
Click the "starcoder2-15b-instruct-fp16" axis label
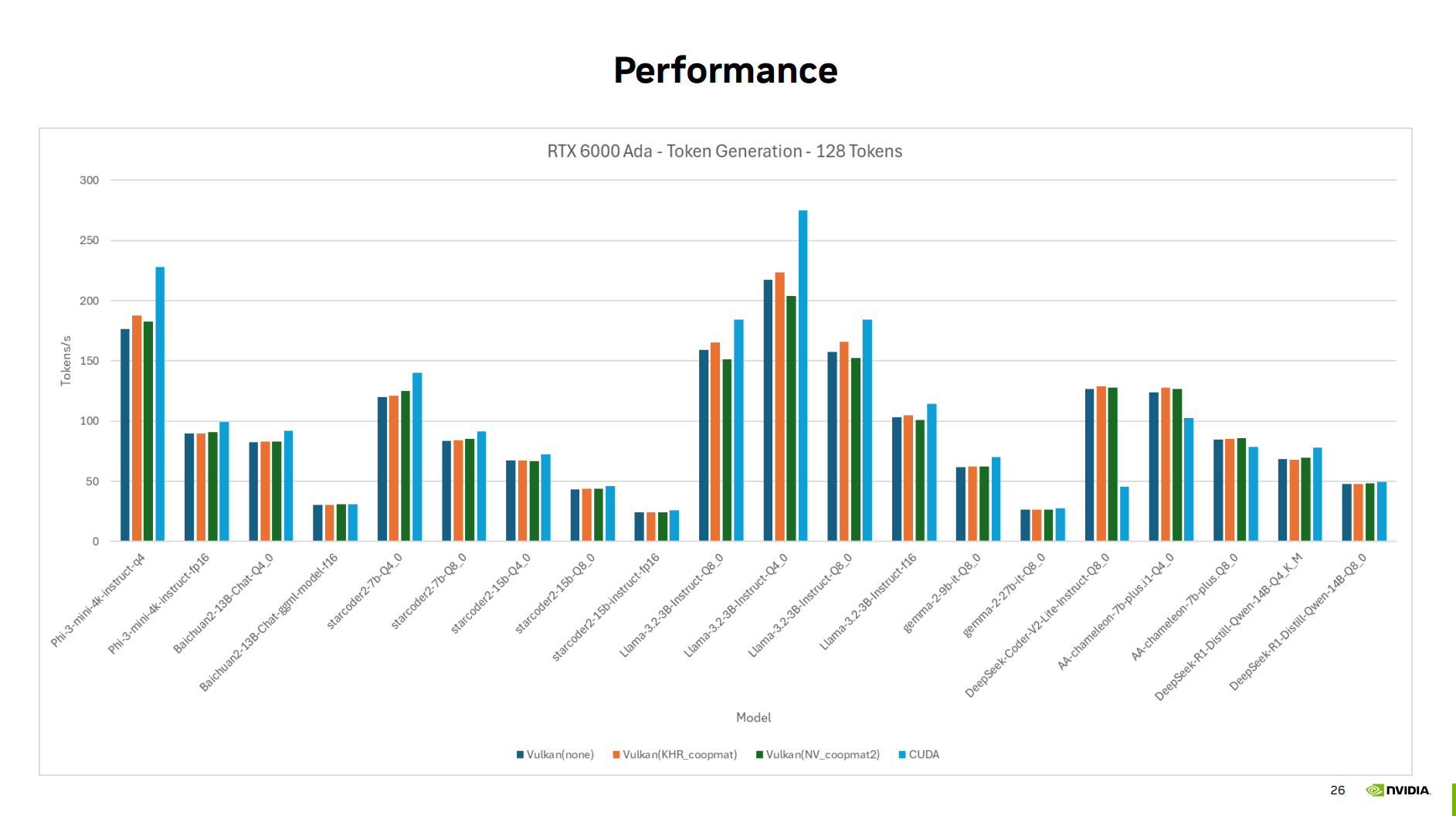(x=606, y=607)
